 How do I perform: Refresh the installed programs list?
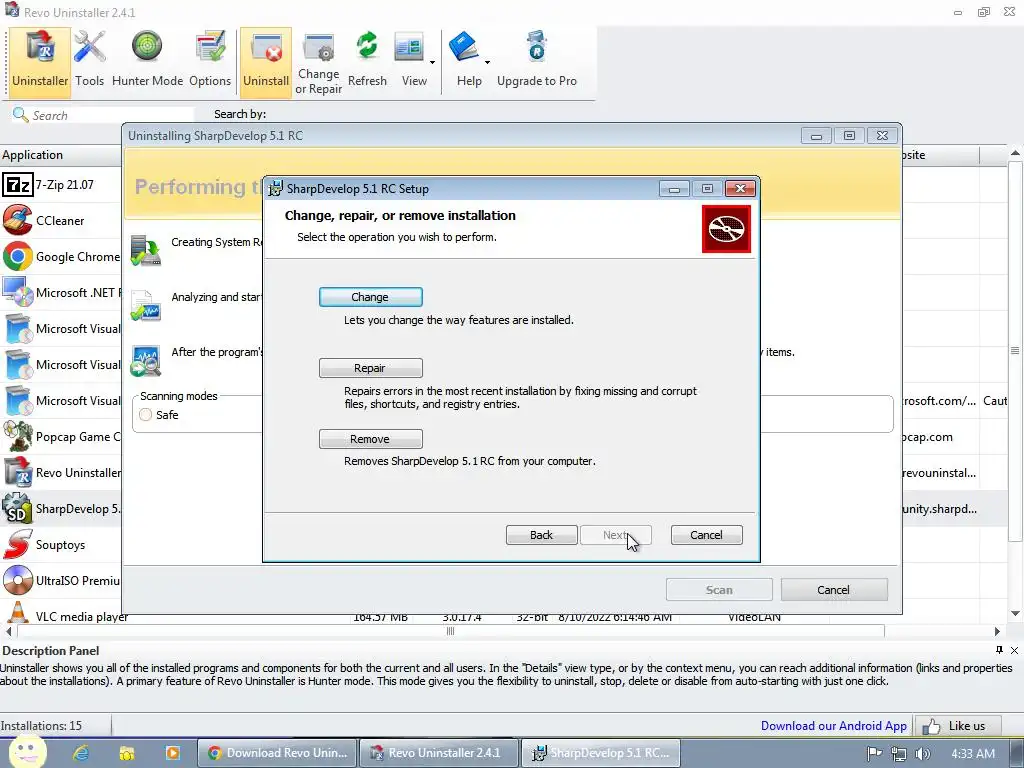(x=367, y=59)
